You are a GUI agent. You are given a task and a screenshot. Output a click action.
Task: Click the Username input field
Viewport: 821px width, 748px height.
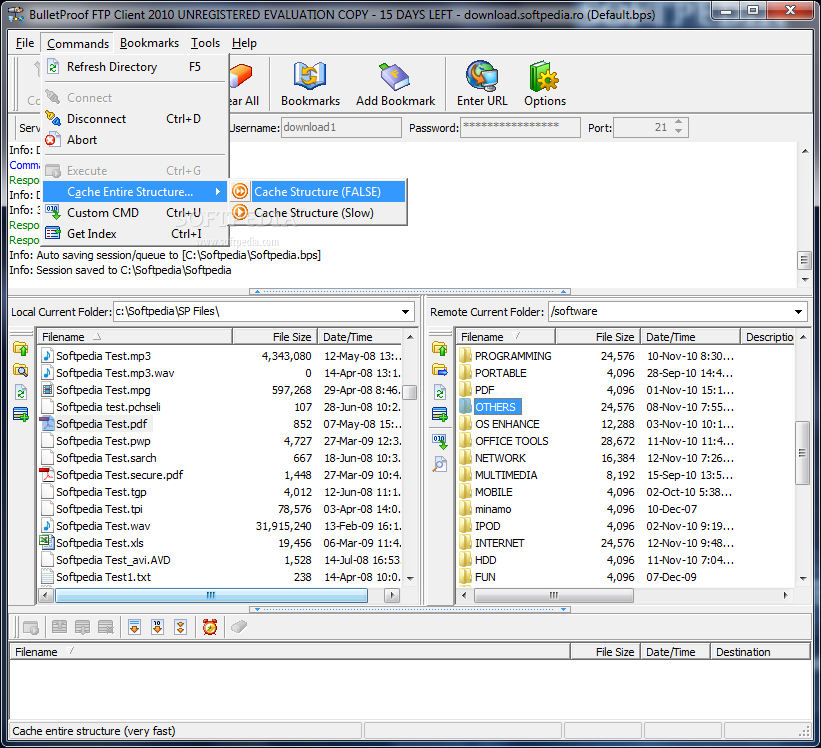341,128
